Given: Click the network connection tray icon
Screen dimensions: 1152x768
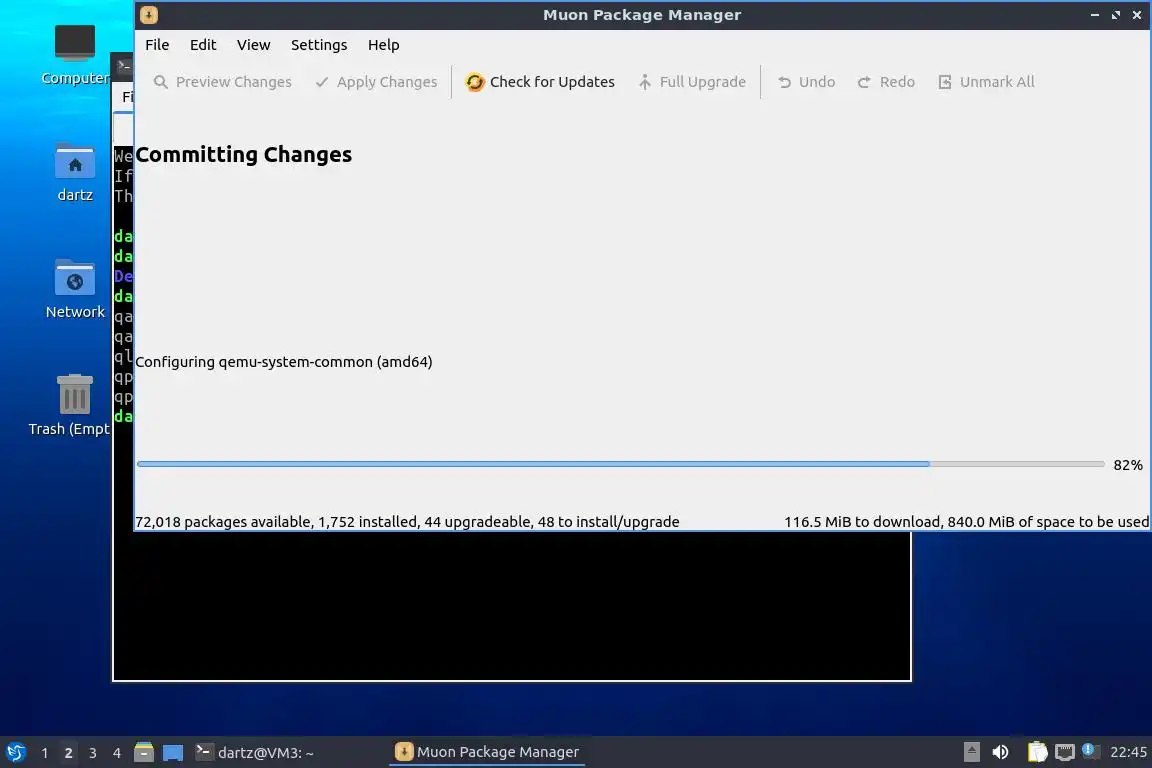Looking at the screenshot, I should [1065, 752].
